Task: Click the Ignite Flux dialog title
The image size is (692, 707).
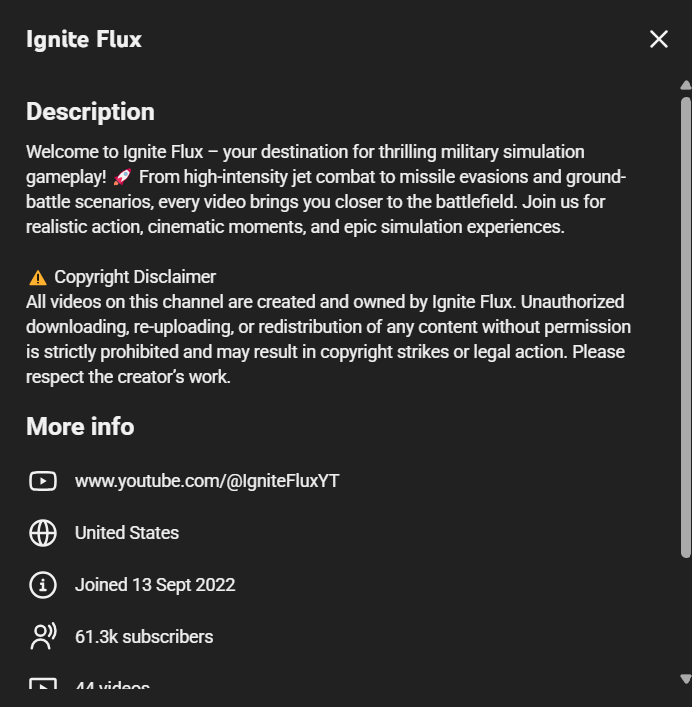Action: click(84, 40)
